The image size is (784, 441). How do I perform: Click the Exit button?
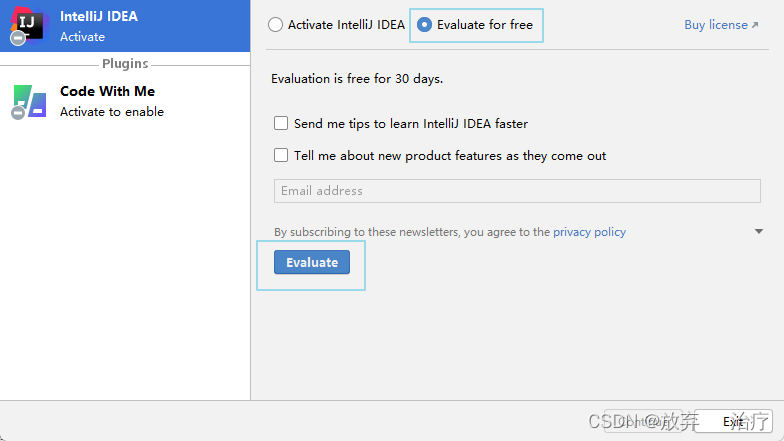click(733, 422)
